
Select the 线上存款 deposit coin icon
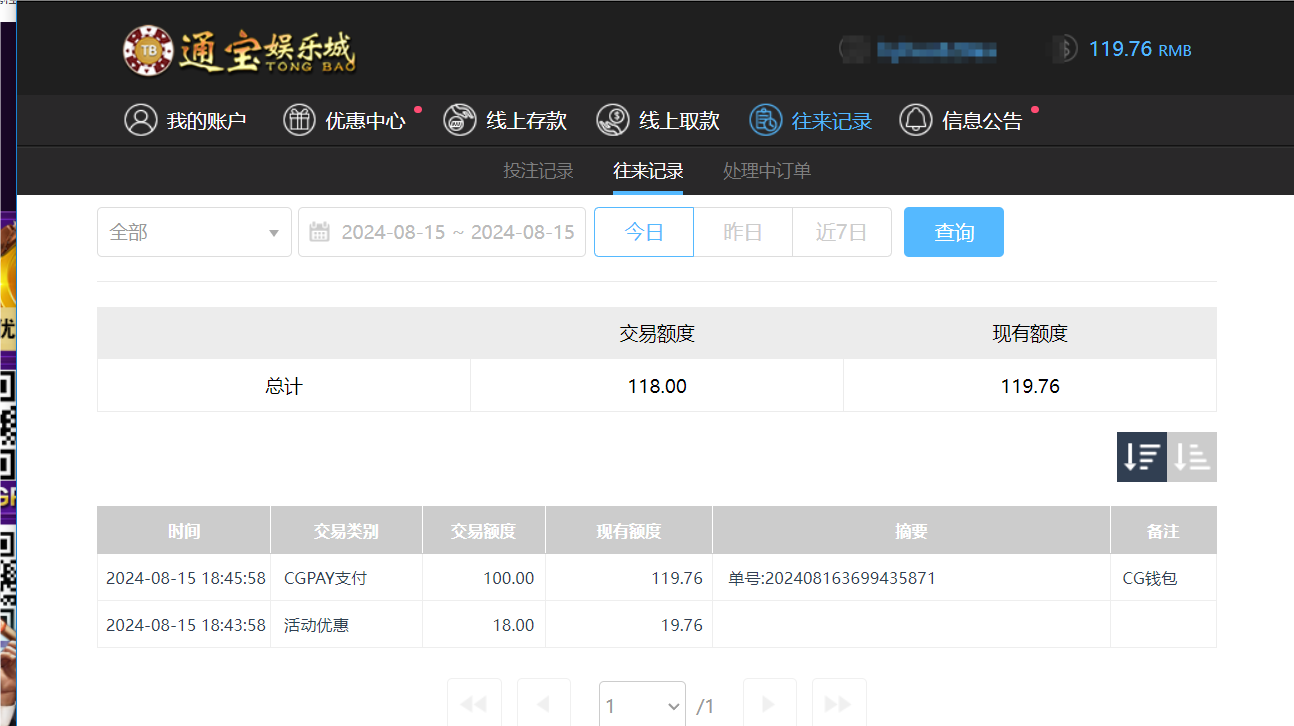[459, 119]
